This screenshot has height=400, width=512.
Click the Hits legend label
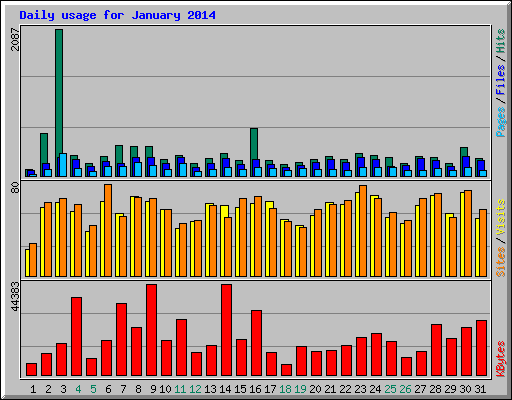click(x=500, y=41)
